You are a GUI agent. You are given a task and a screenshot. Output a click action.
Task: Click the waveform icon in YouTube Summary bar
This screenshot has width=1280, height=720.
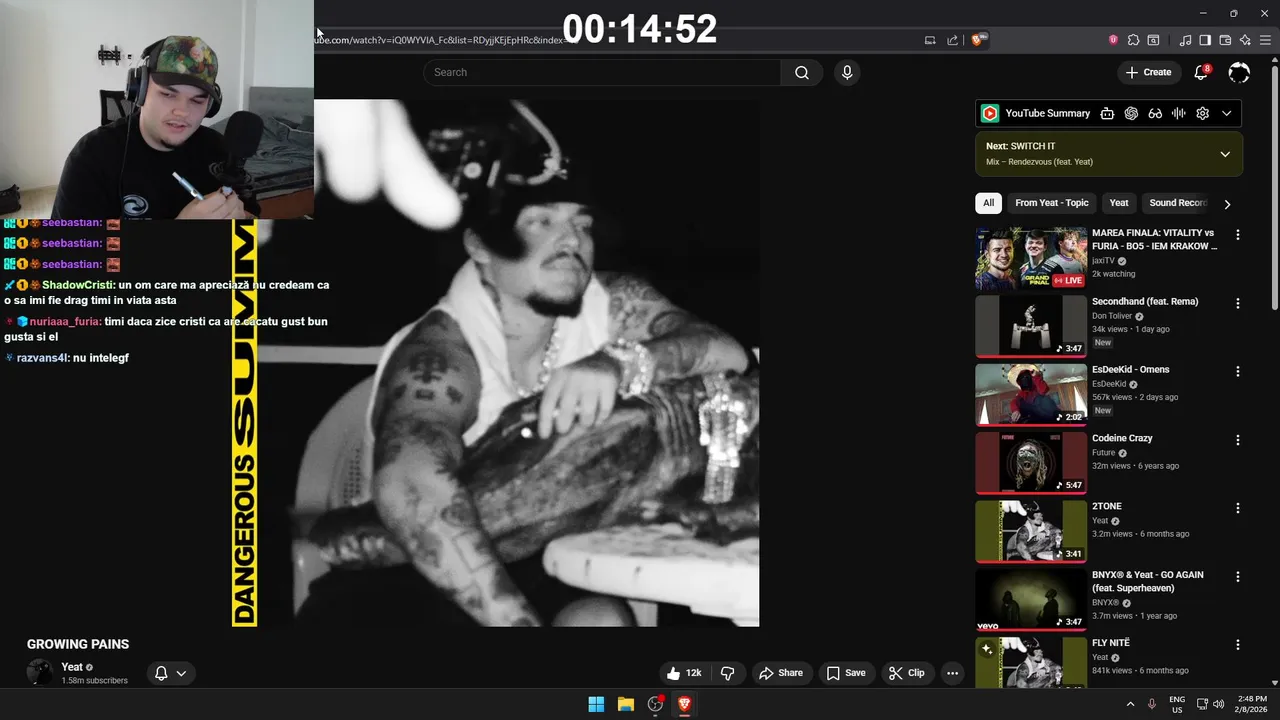pos(1179,113)
